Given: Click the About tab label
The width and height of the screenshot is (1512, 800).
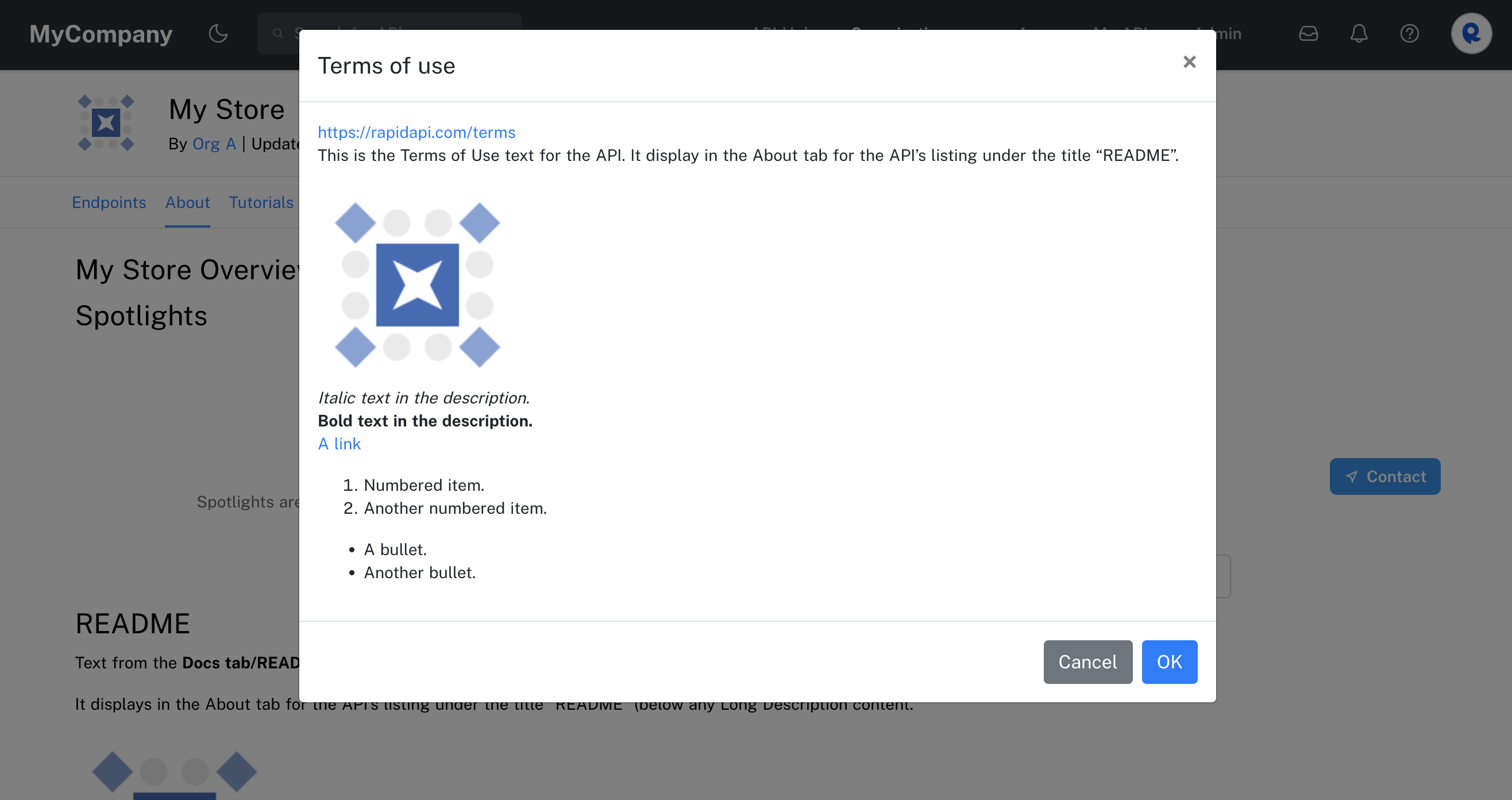Looking at the screenshot, I should (x=187, y=203).
